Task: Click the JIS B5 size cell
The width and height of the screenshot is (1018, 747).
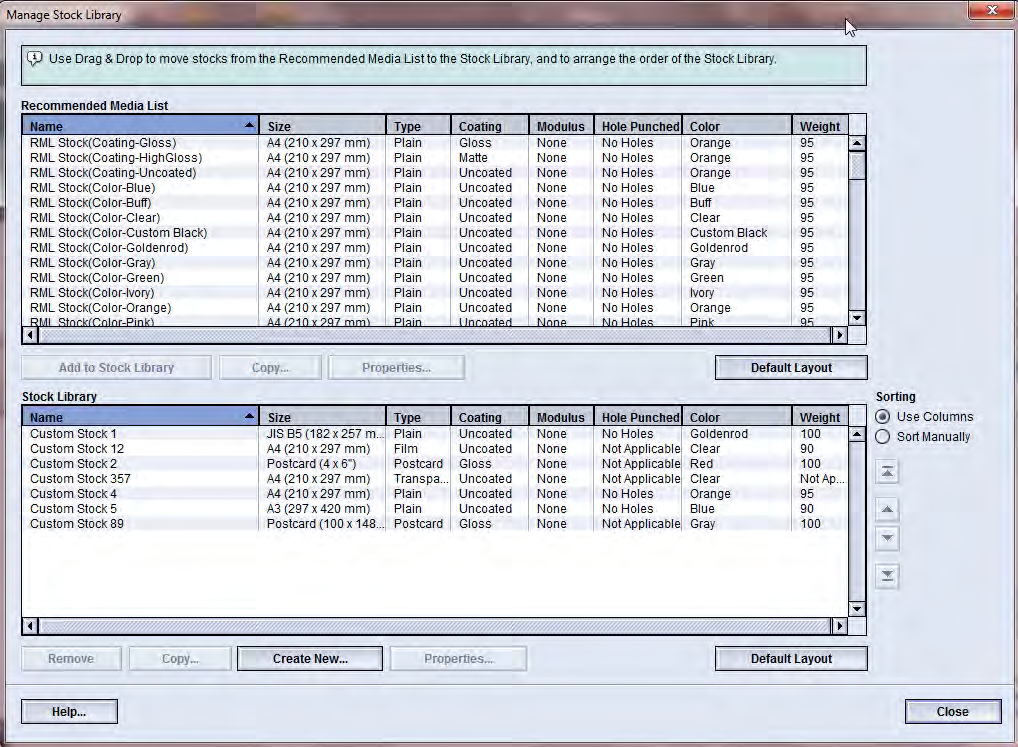Action: point(323,434)
